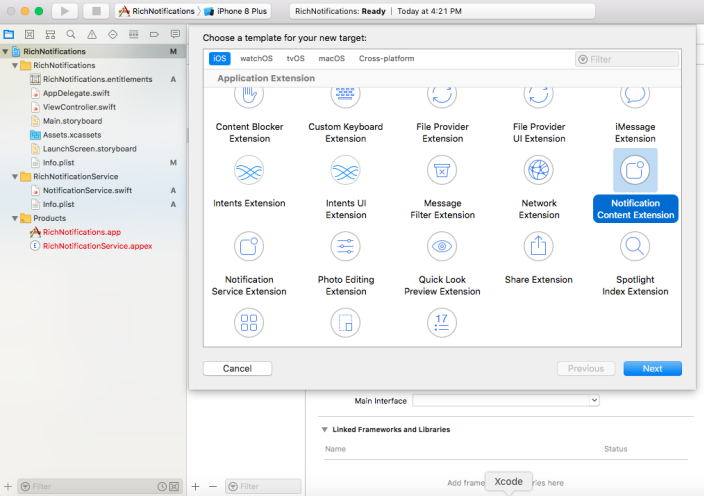Select the Network Extension template

coord(539,187)
